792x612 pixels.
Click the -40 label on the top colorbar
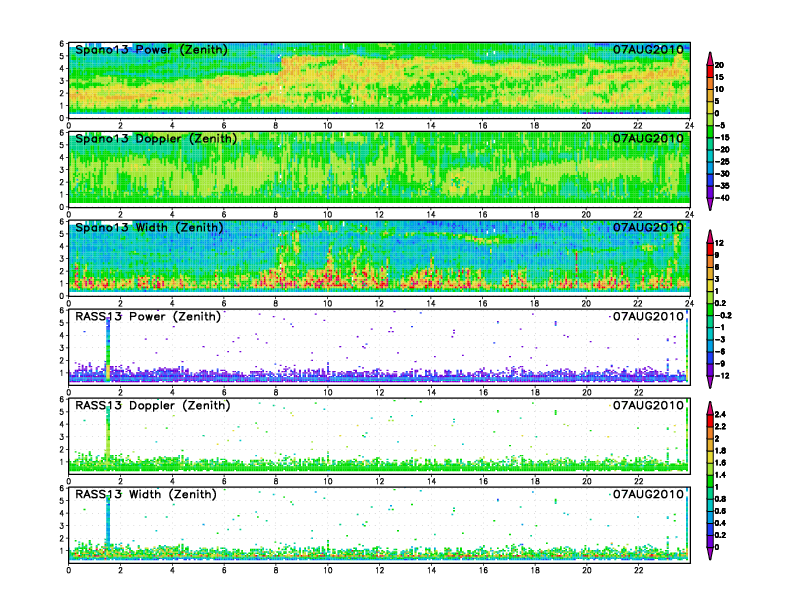722,198
